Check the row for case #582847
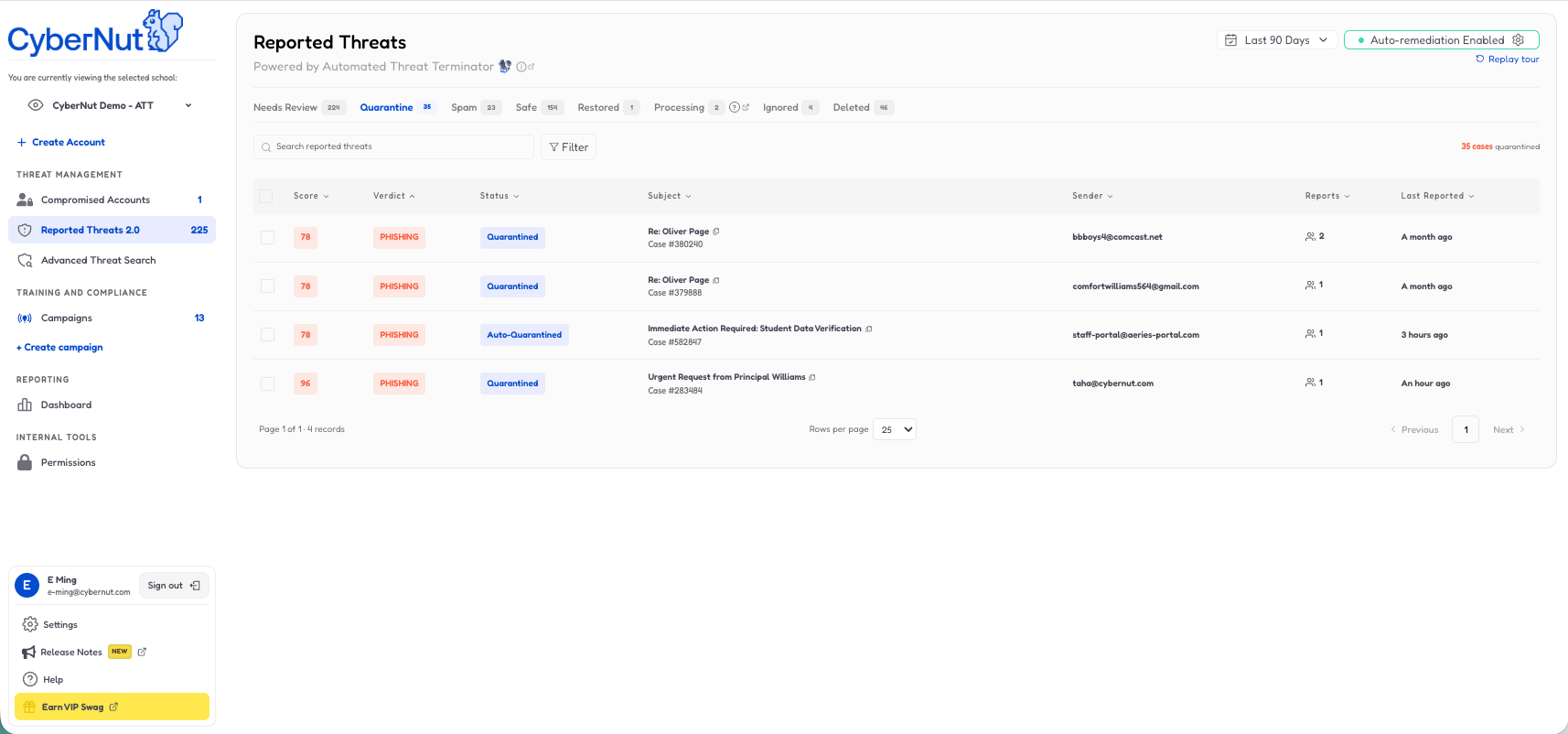 [268, 335]
